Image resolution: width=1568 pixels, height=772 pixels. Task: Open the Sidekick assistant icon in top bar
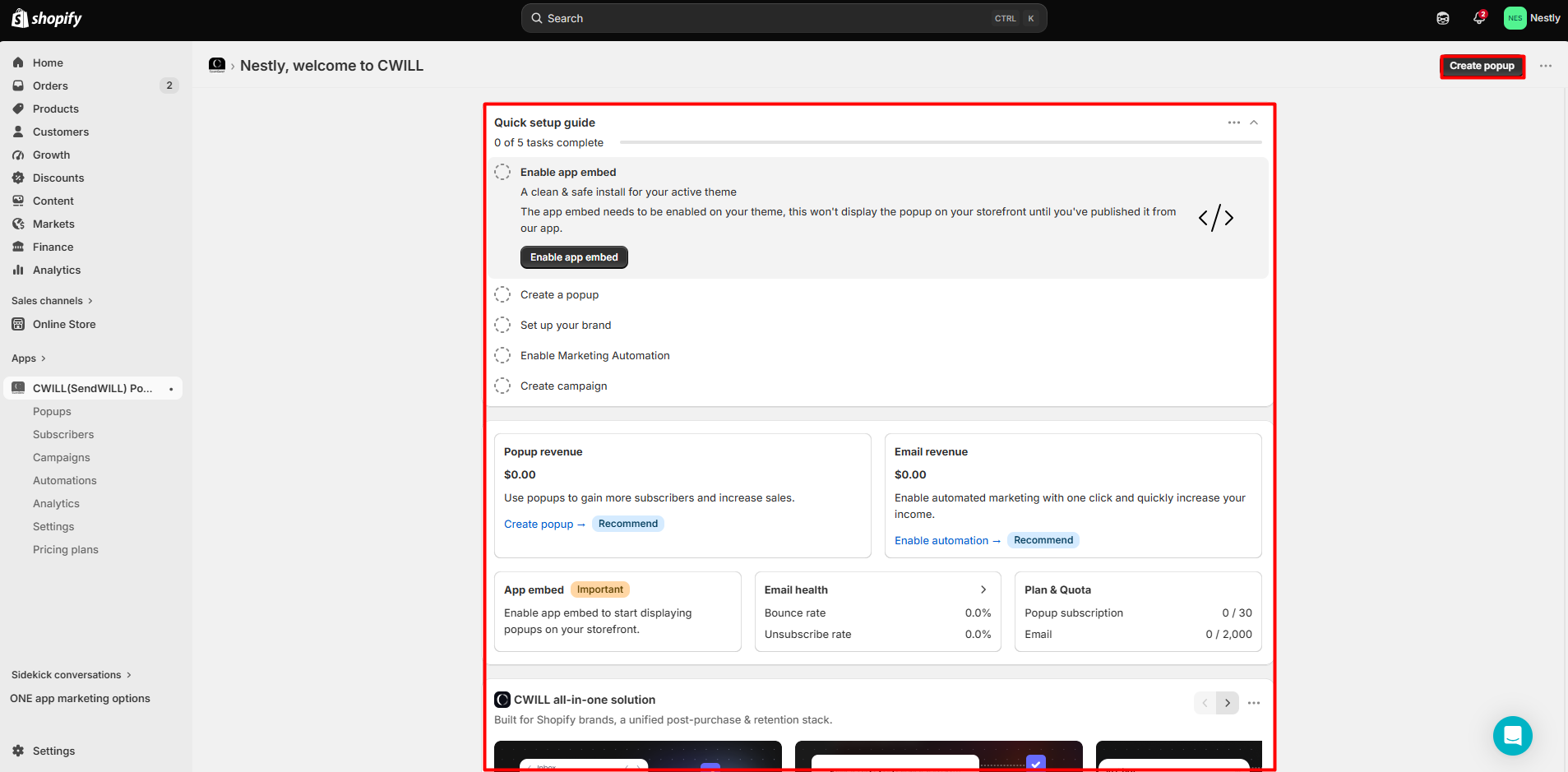pos(1443,18)
